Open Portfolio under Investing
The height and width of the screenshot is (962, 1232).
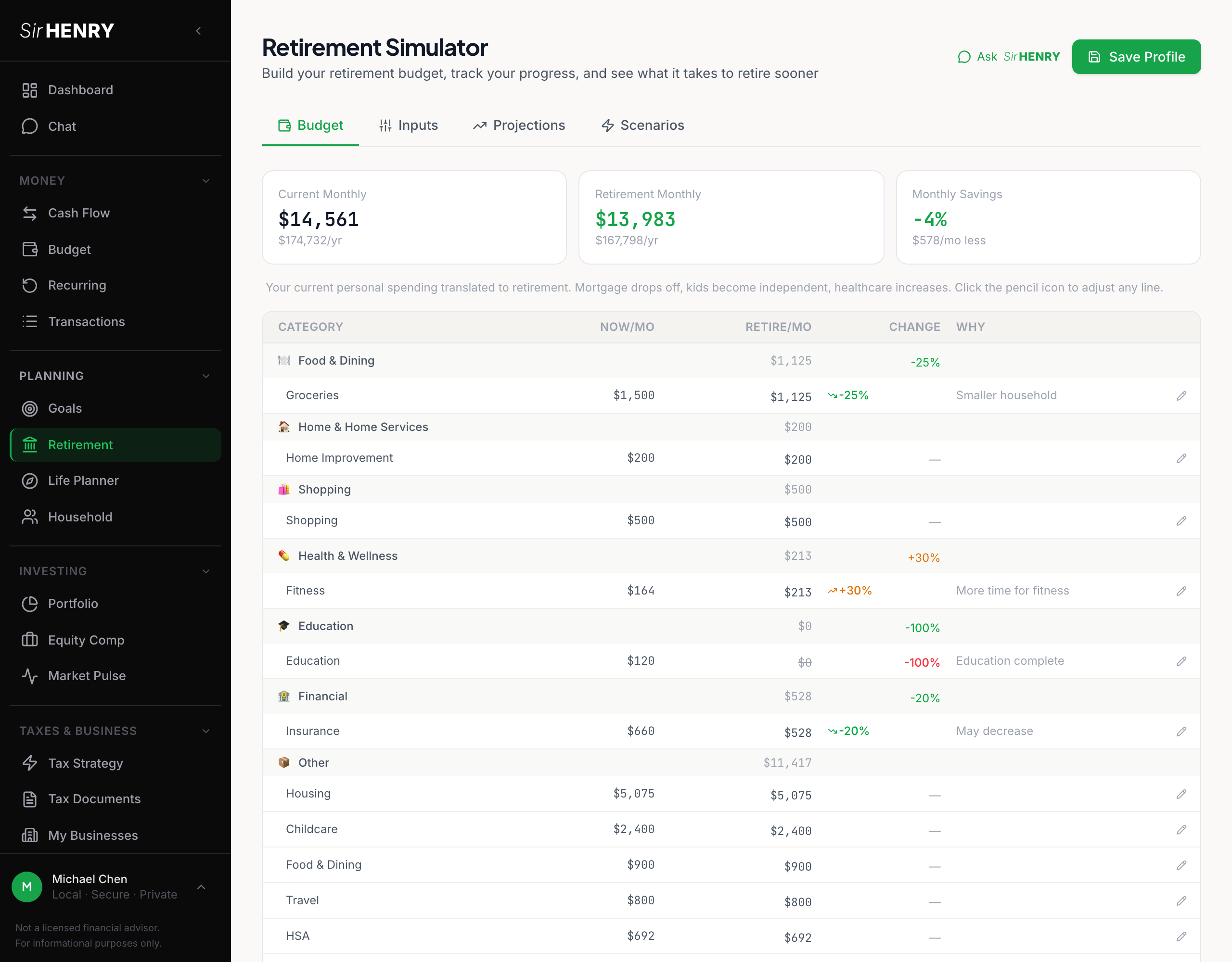(x=73, y=603)
